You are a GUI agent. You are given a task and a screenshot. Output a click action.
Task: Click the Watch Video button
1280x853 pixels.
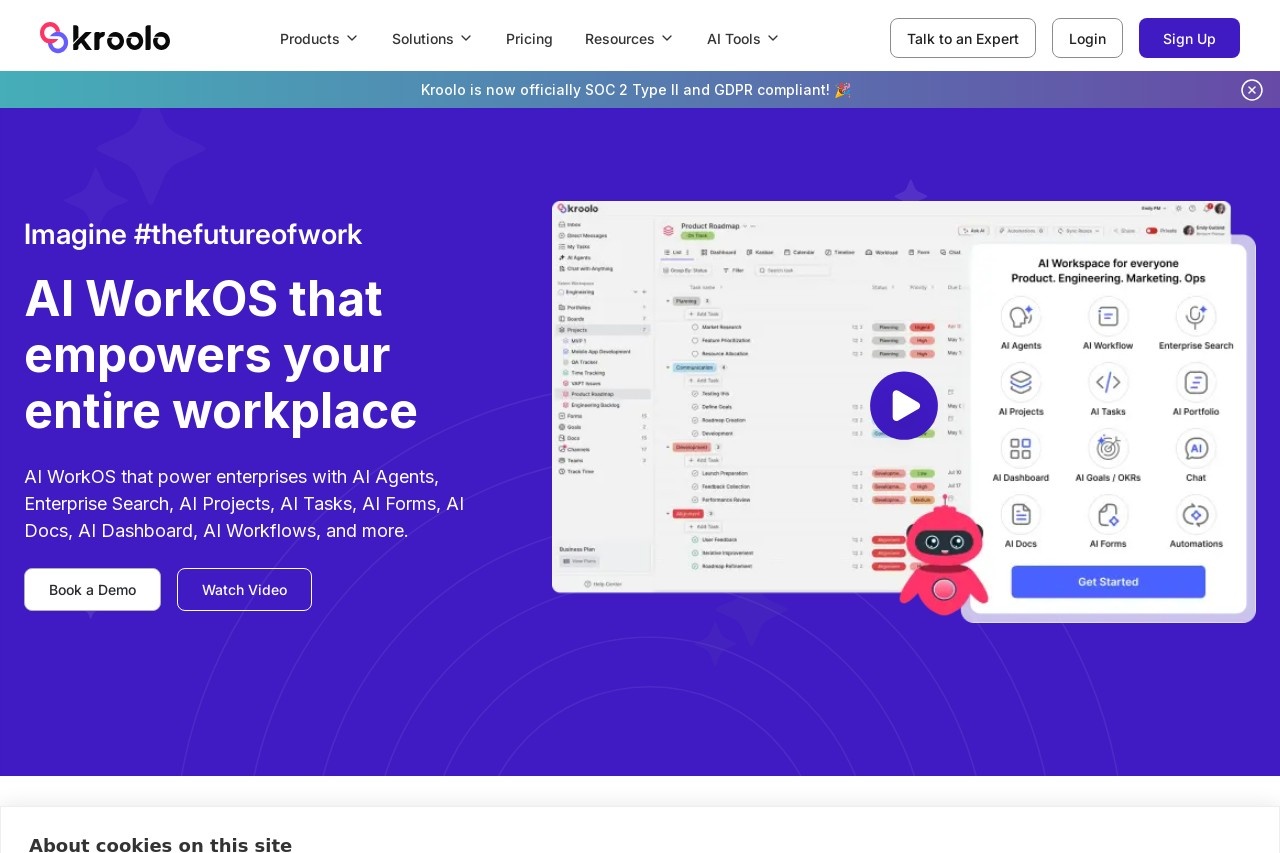pyautogui.click(x=244, y=590)
